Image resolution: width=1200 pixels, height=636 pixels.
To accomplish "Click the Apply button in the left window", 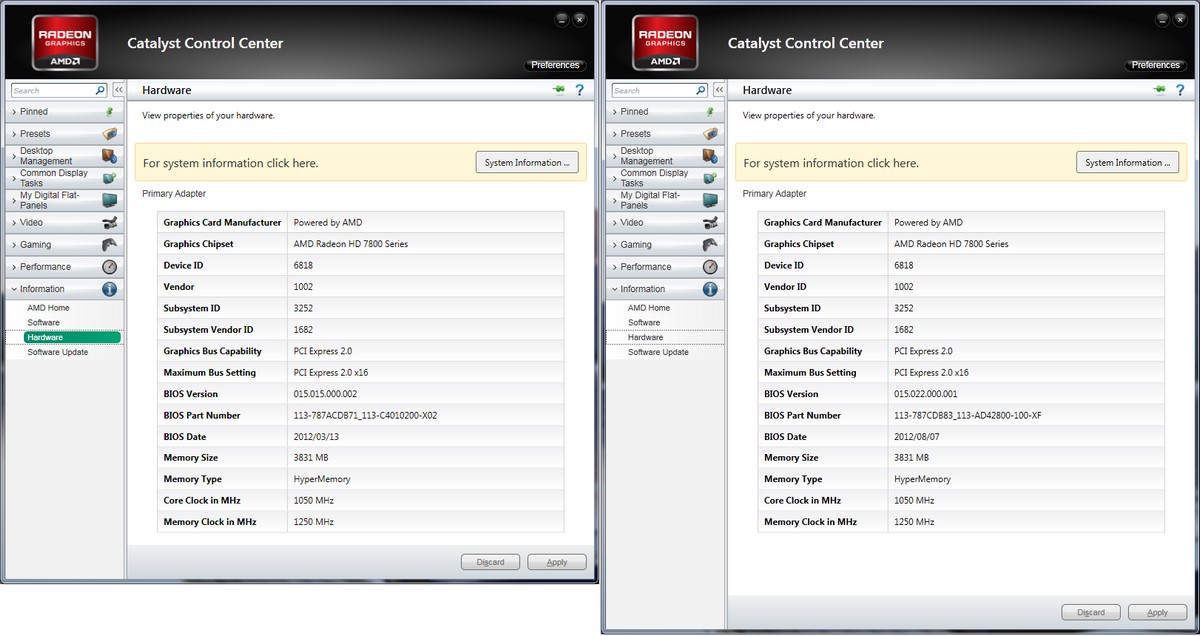I will pyautogui.click(x=557, y=562).
